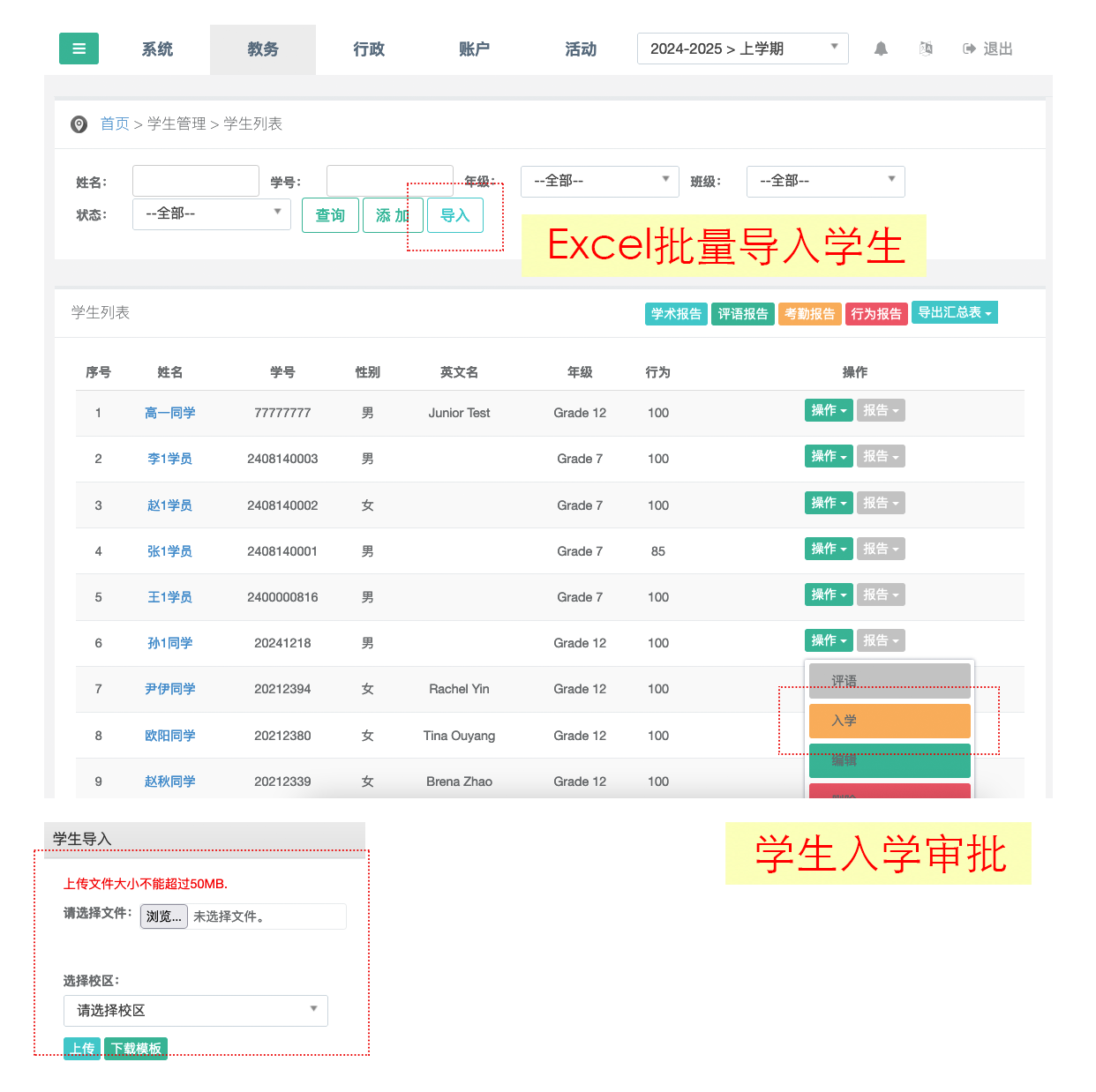Click student number 2408140003 cell

[282, 459]
